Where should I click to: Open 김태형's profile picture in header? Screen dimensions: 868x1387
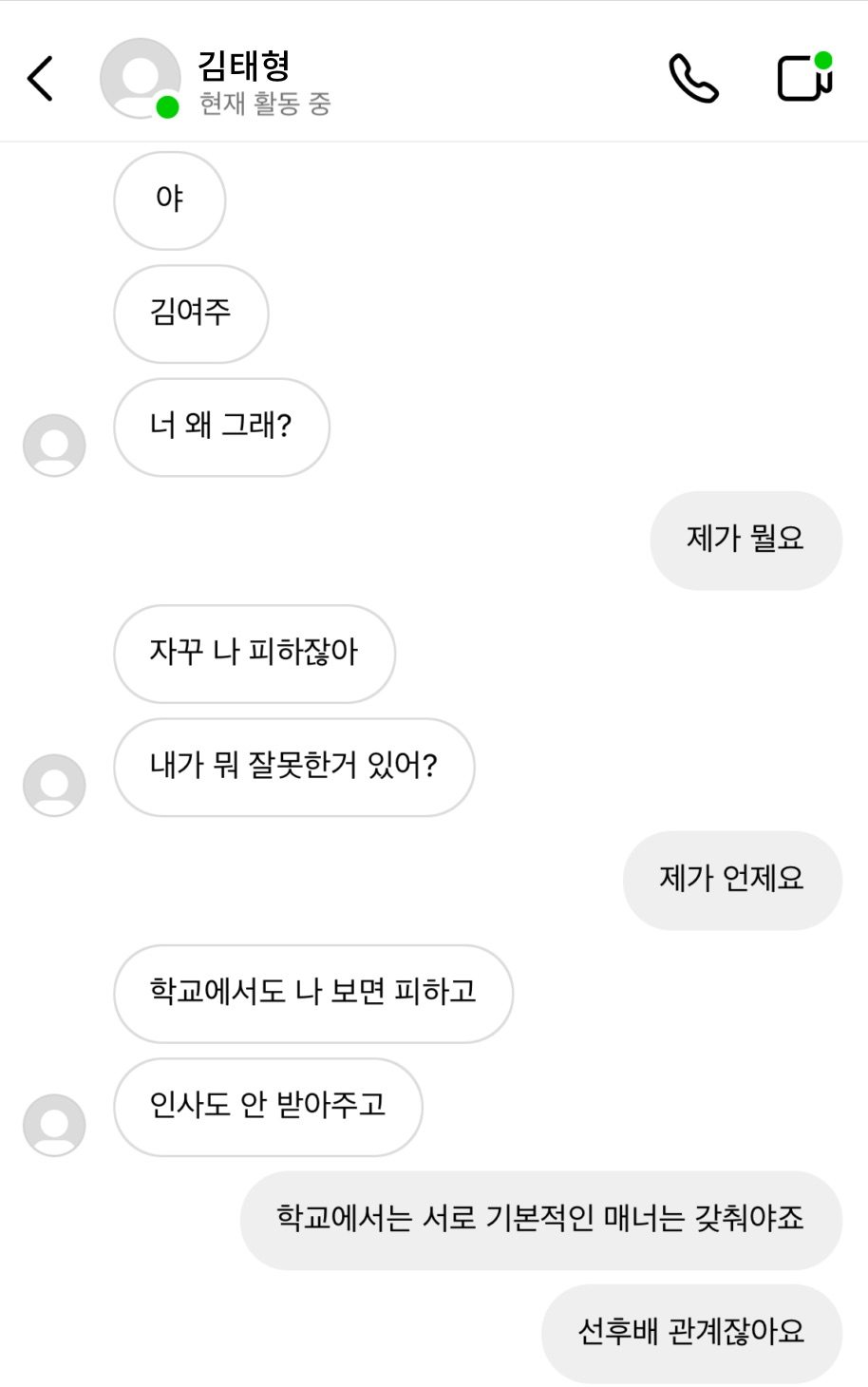pyautogui.click(x=140, y=79)
